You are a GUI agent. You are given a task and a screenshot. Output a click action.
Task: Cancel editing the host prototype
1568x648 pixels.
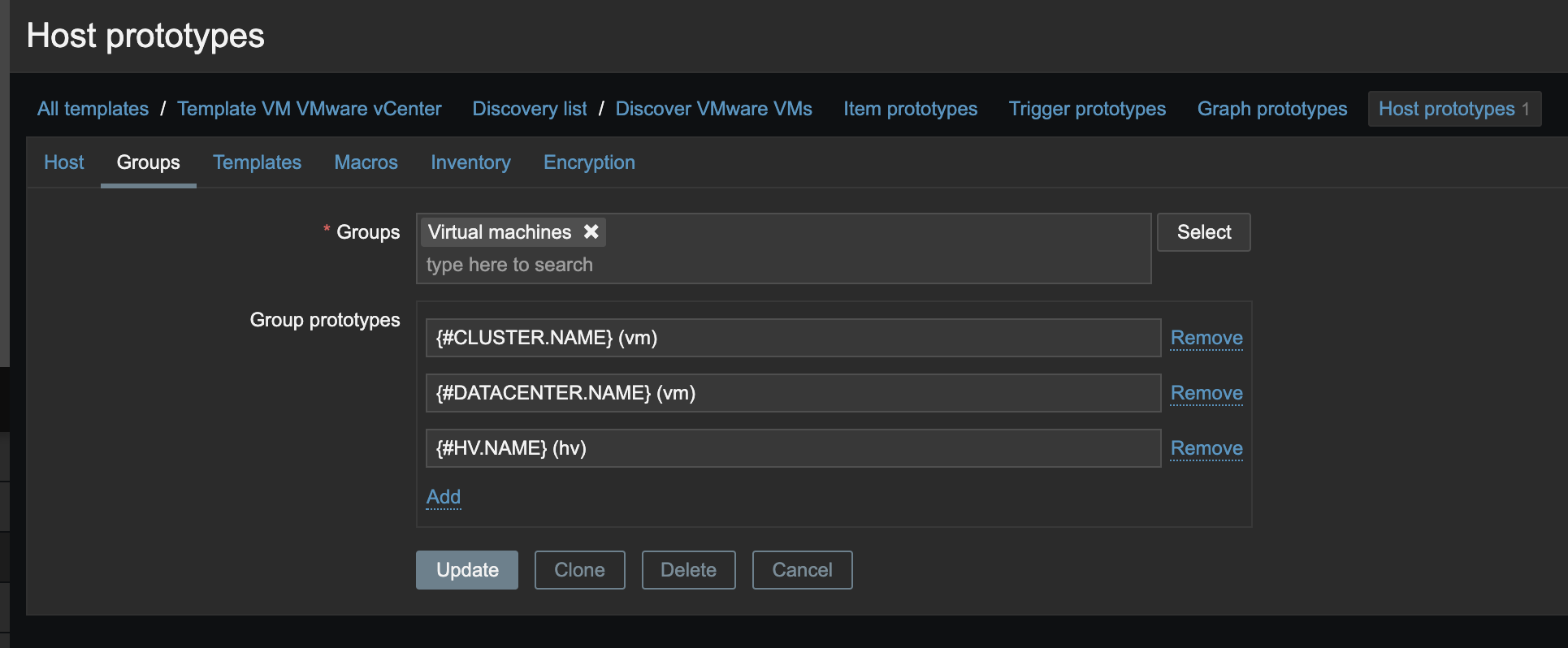point(802,570)
